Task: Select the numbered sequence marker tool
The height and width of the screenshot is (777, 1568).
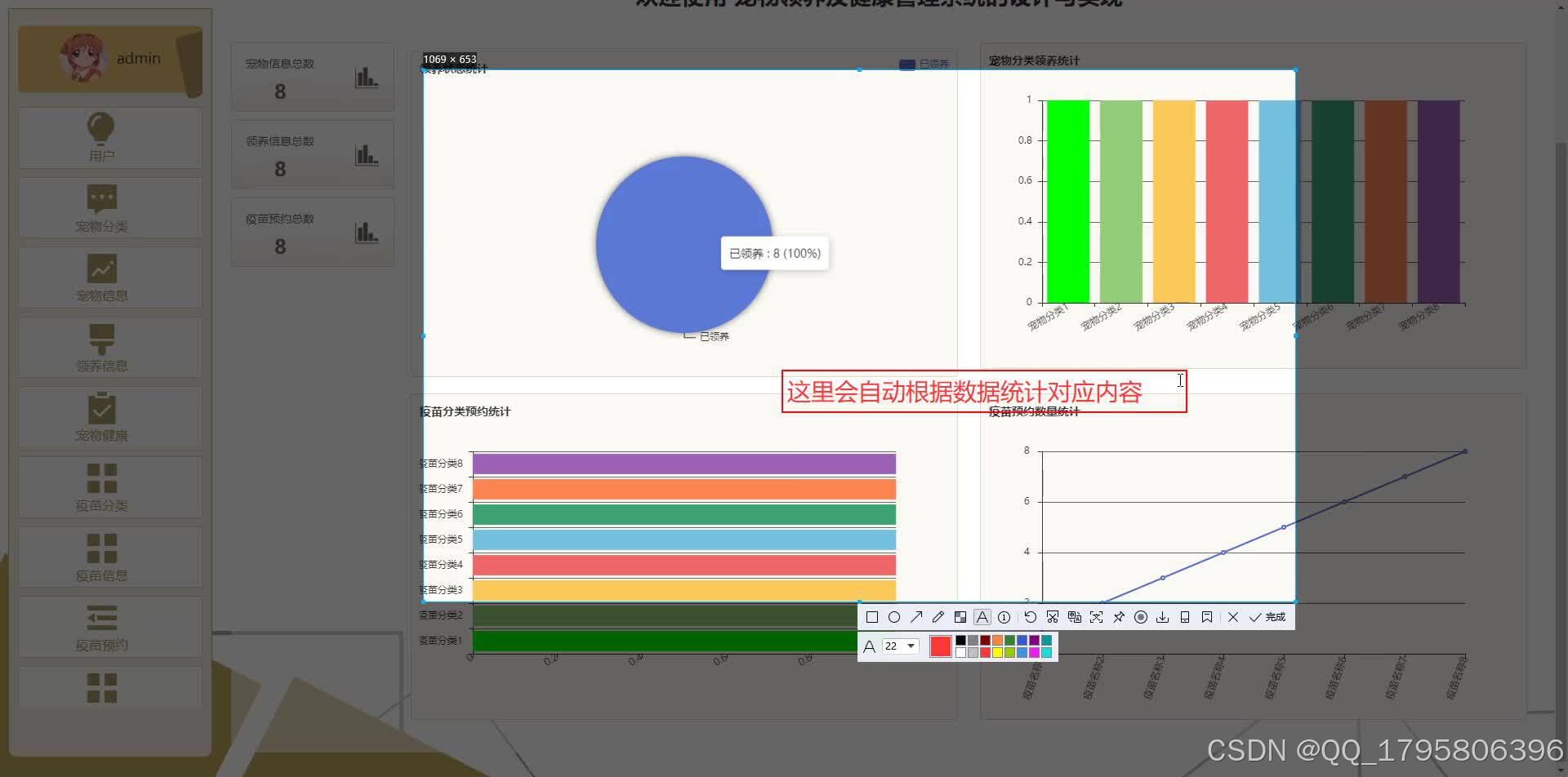Action: point(1004,617)
